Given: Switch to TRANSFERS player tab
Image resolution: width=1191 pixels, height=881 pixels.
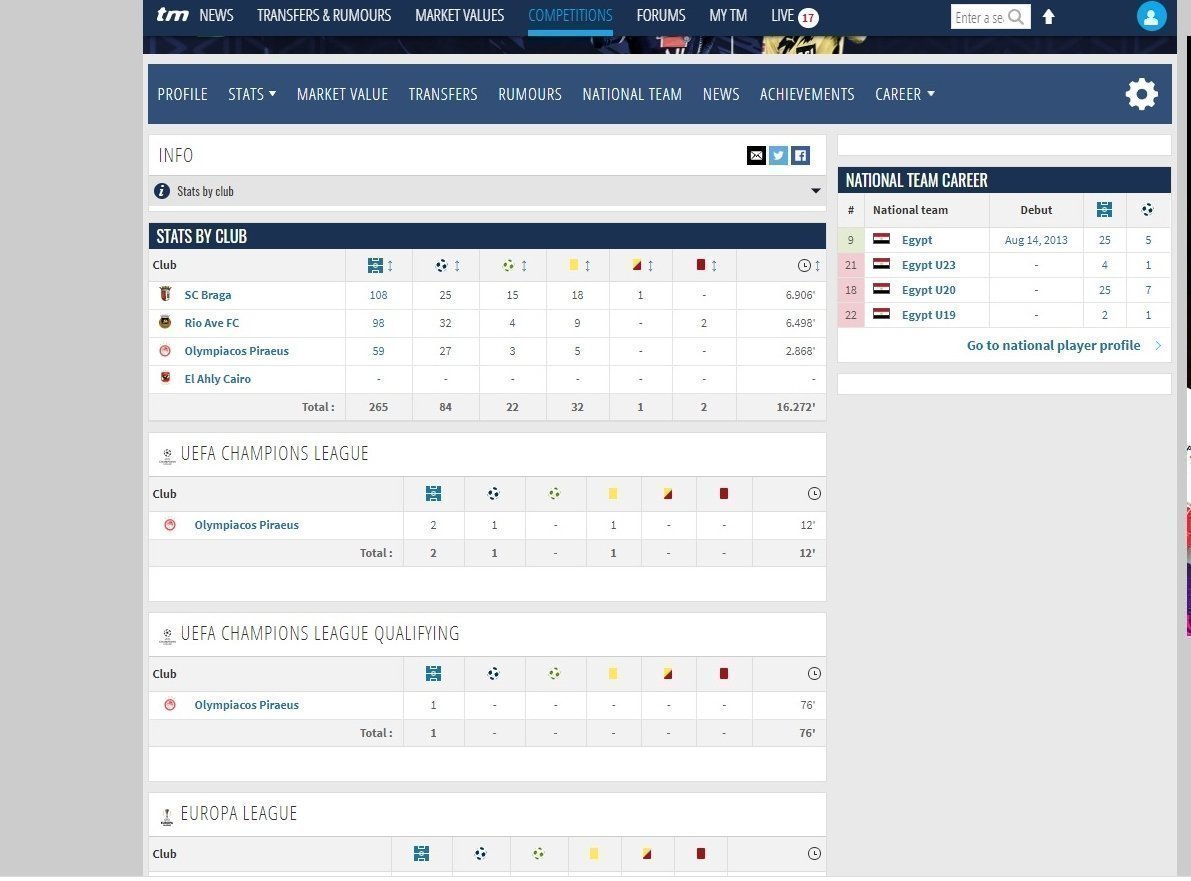Looking at the screenshot, I should 443,94.
